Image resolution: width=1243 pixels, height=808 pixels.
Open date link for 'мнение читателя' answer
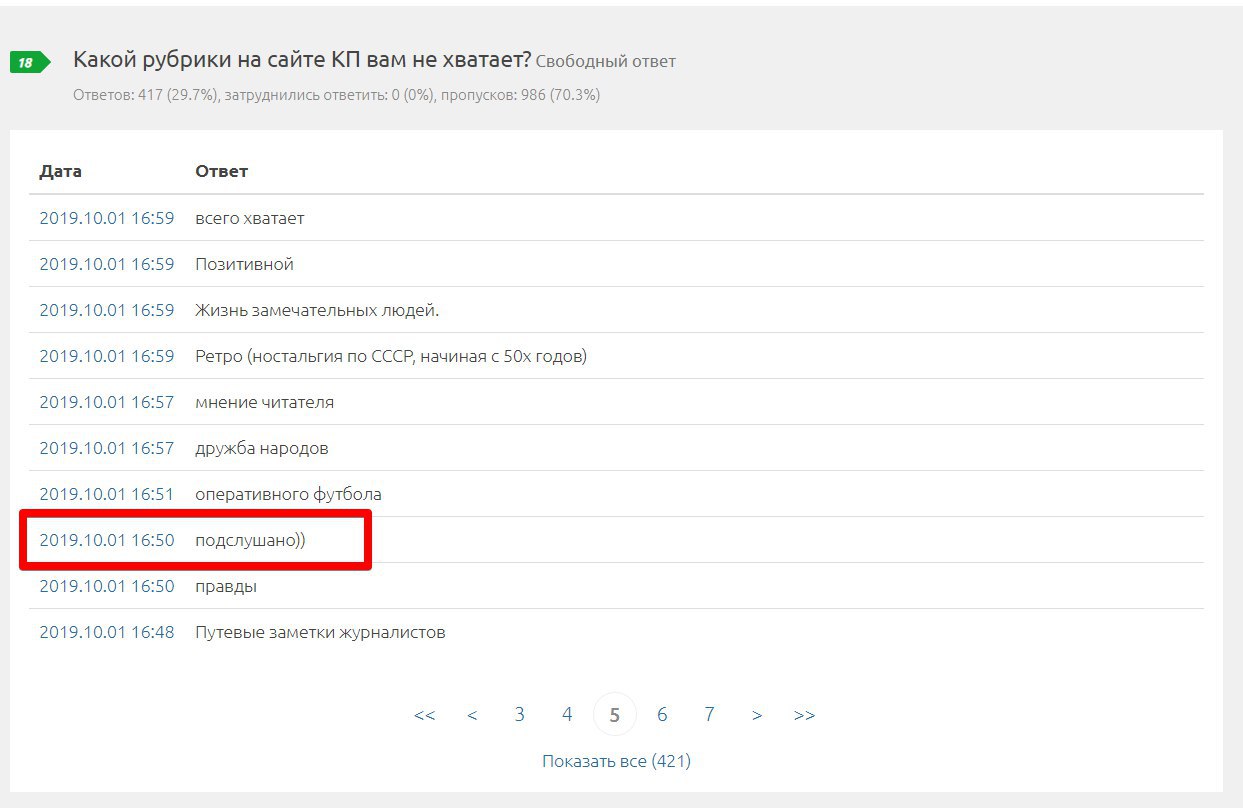[107, 402]
